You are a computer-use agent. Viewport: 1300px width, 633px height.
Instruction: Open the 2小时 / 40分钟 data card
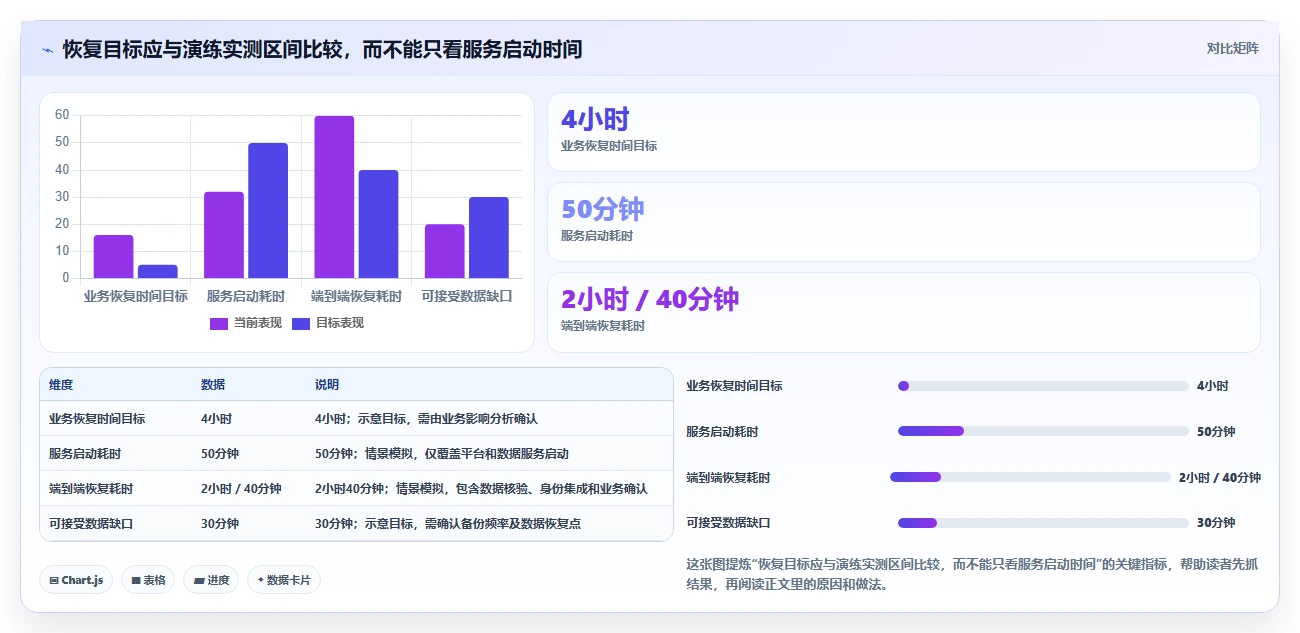coord(903,312)
